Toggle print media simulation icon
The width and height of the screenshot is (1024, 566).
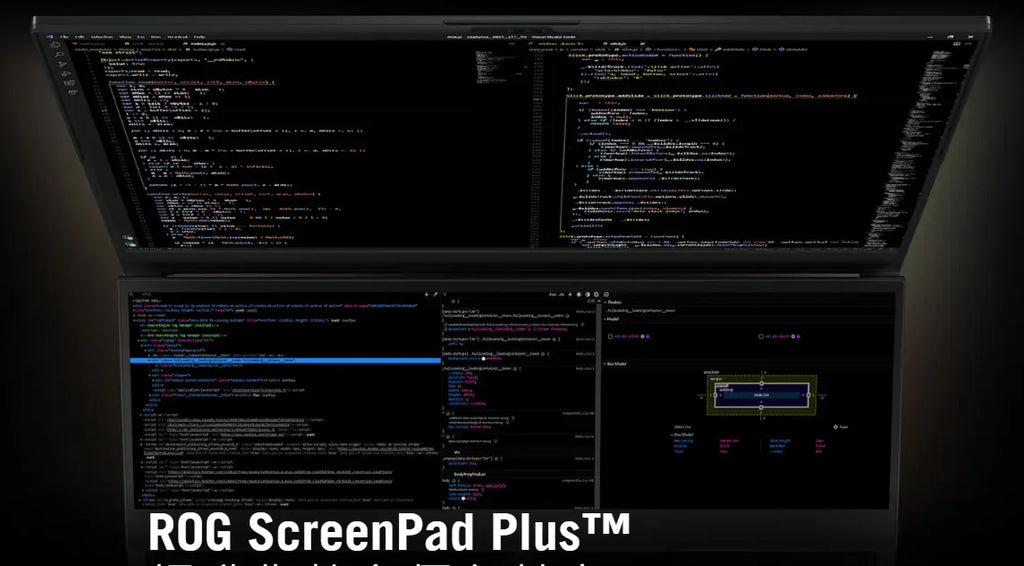point(596,294)
